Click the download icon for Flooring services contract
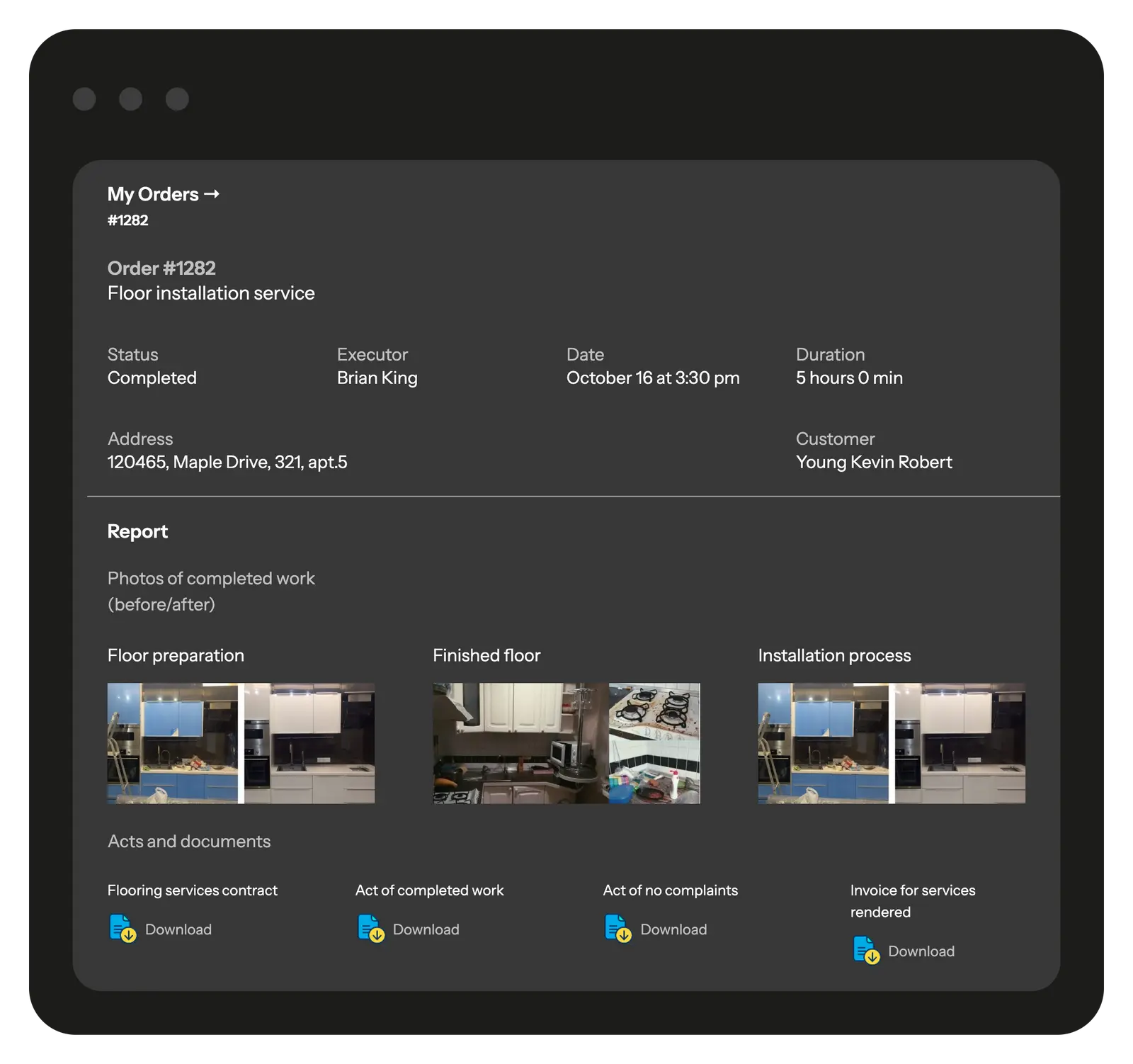Image resolution: width=1133 pixels, height=1064 pixels. tap(123, 929)
